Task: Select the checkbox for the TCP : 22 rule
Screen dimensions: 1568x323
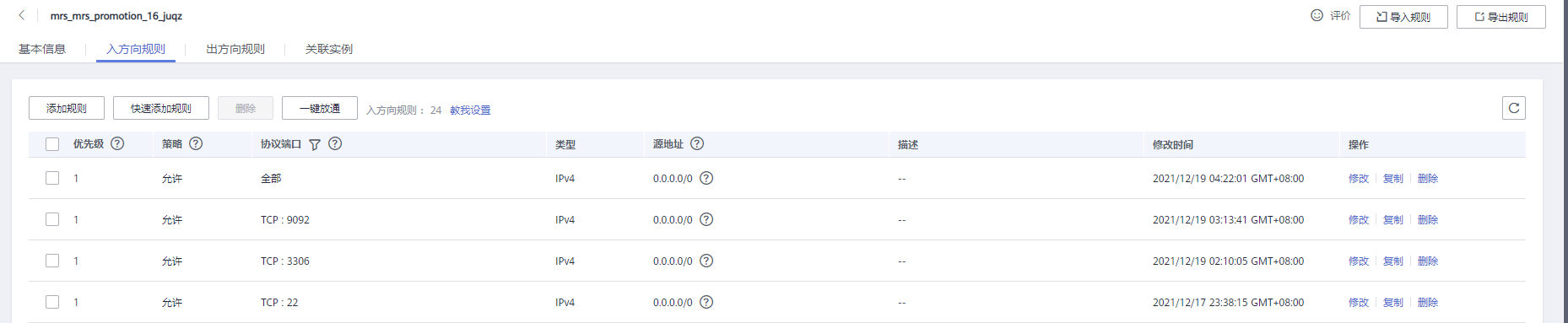Action: (x=52, y=302)
